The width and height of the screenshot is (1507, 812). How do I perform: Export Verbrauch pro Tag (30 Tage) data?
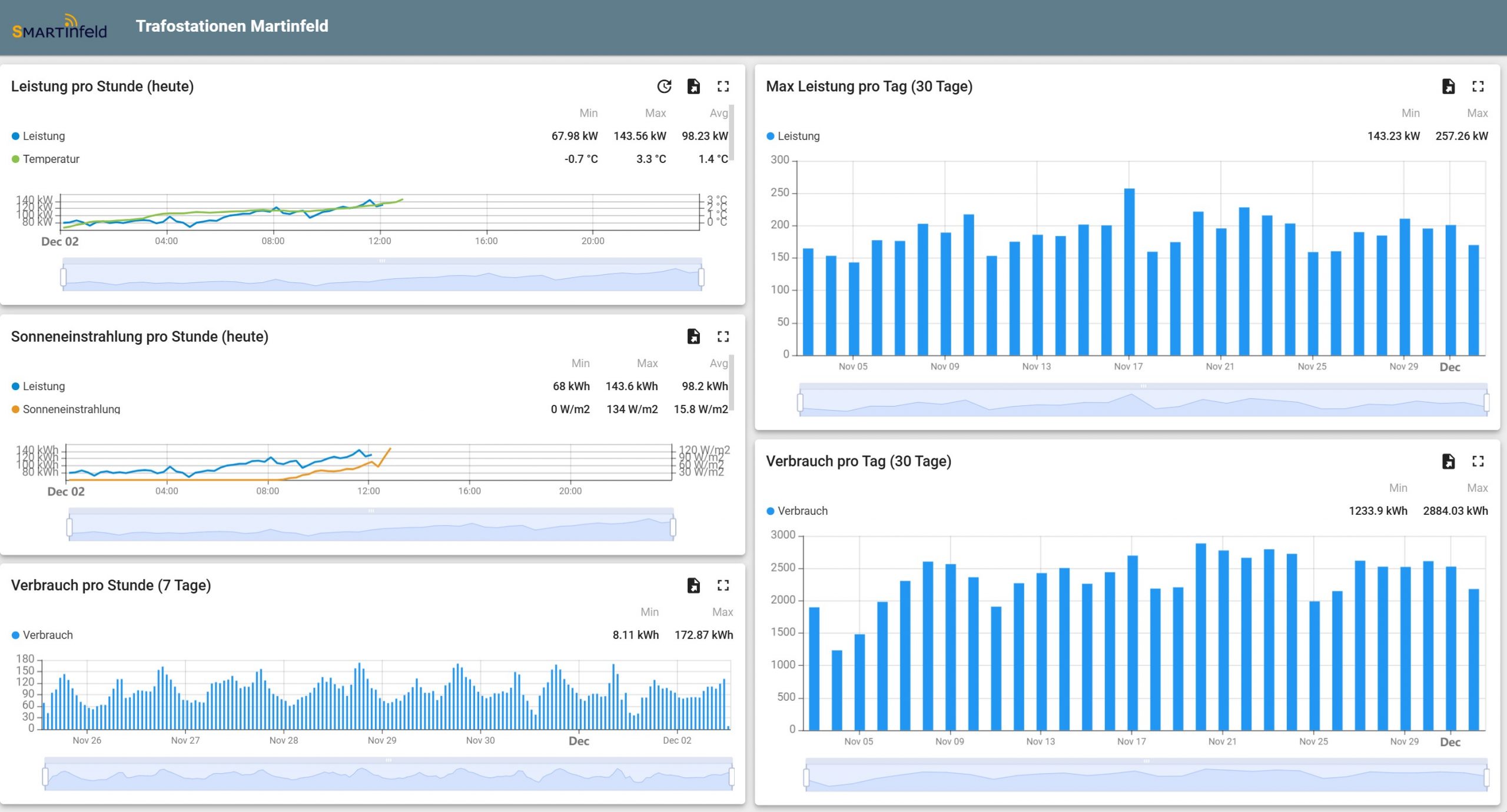point(1448,461)
